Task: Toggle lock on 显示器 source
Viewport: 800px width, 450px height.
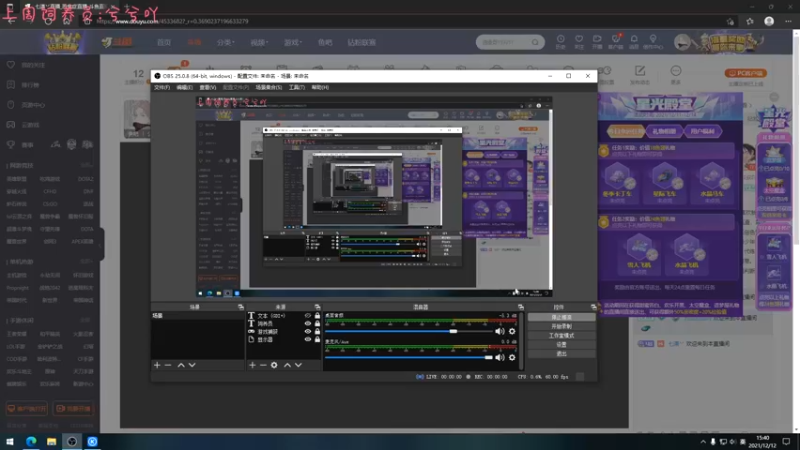Action: coord(317,339)
